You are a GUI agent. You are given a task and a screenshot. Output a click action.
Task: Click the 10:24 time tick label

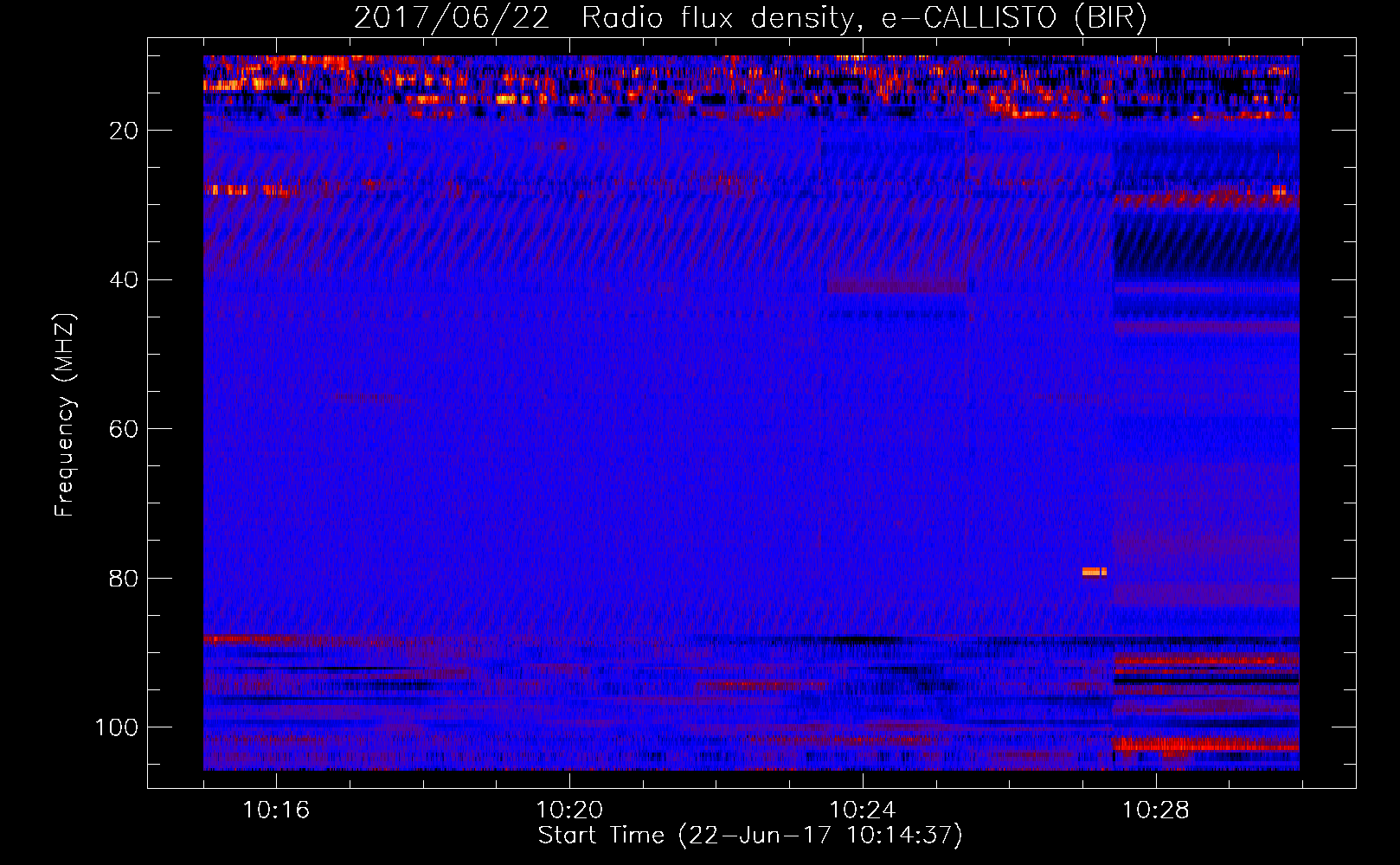click(x=863, y=811)
